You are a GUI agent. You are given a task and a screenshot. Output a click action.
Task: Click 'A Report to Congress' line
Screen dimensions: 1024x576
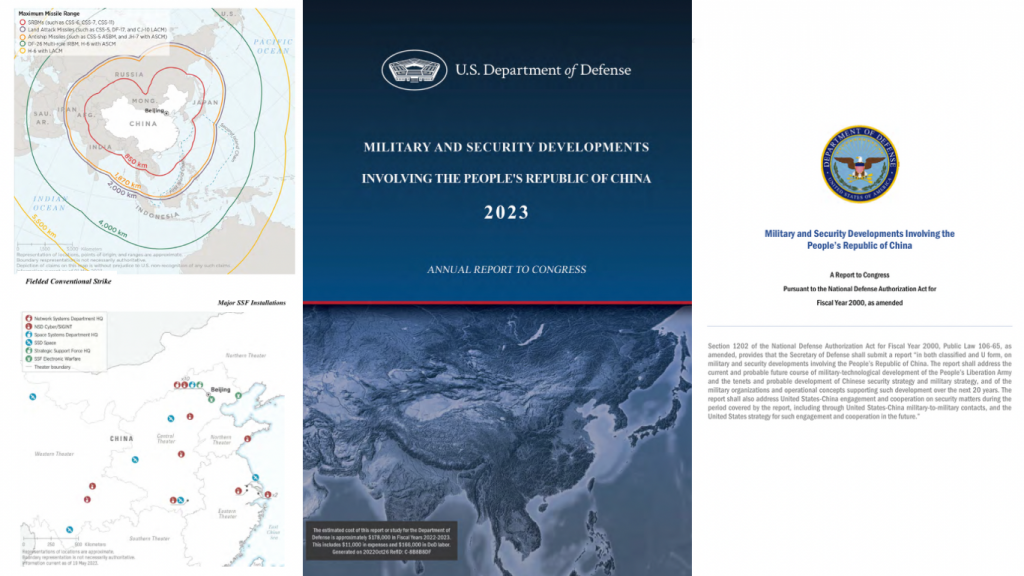pyautogui.click(x=859, y=275)
